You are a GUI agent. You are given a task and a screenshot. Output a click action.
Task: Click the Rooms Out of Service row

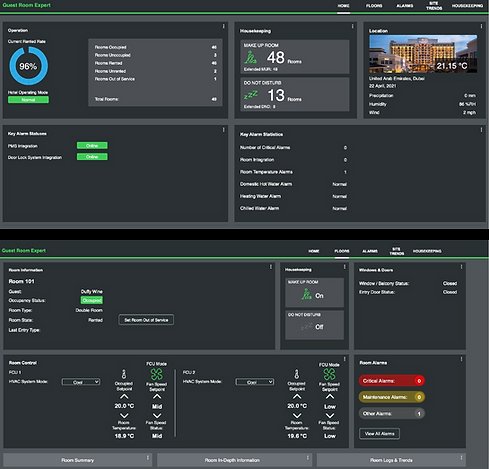click(x=155, y=79)
